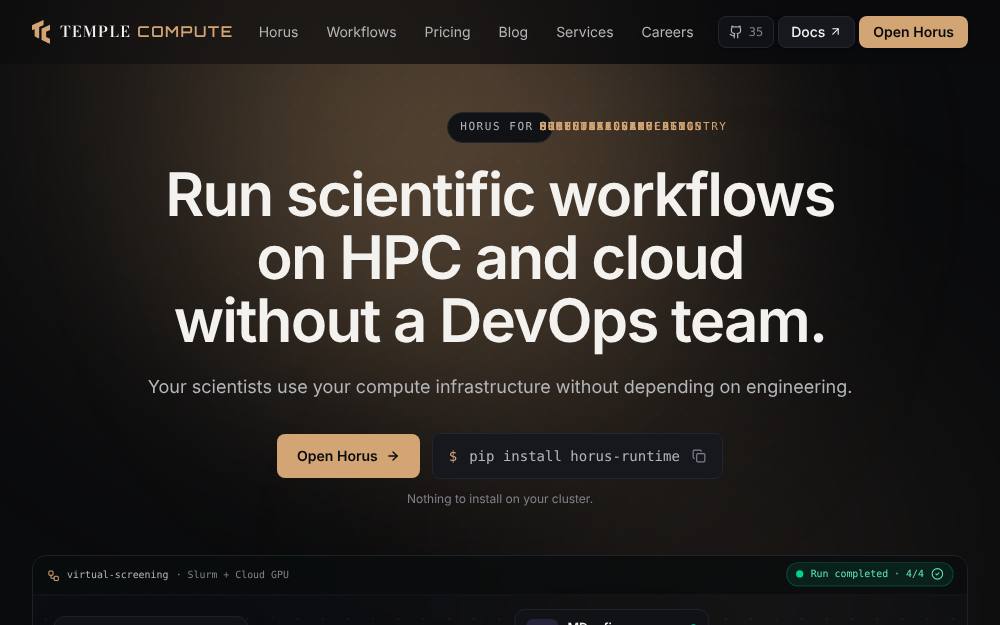Viewport: 1000px width, 625px height.
Task: Open GitHub stars link showing 35
Action: pyautogui.click(x=746, y=32)
